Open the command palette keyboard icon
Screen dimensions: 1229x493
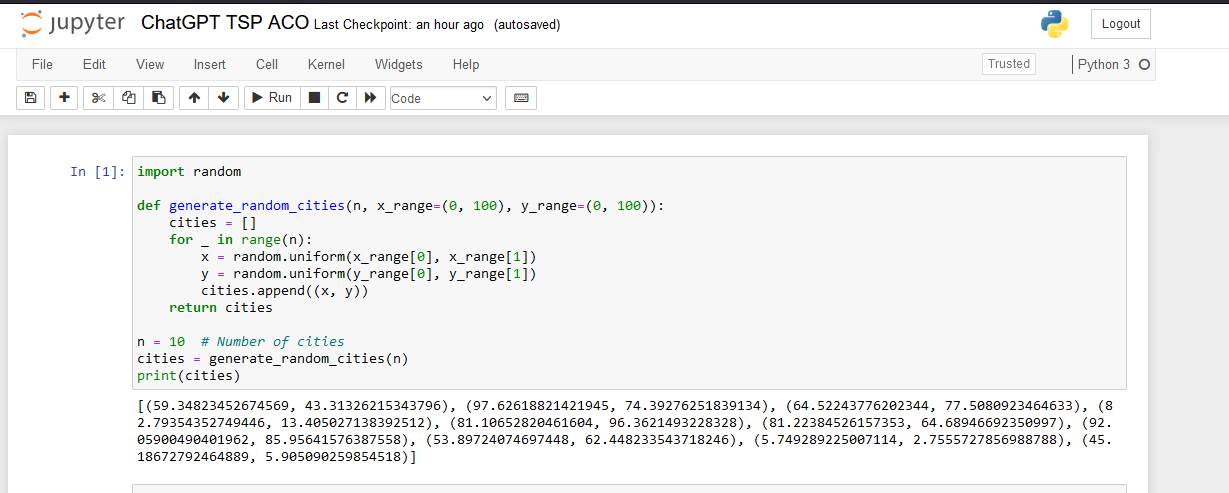pyautogui.click(x=520, y=98)
